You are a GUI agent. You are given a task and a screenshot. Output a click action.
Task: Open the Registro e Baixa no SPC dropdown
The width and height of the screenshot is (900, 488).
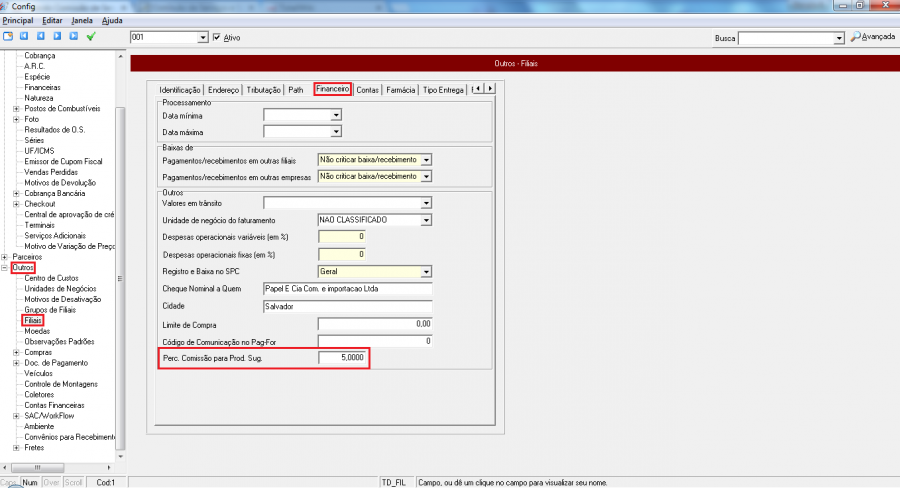click(425, 271)
